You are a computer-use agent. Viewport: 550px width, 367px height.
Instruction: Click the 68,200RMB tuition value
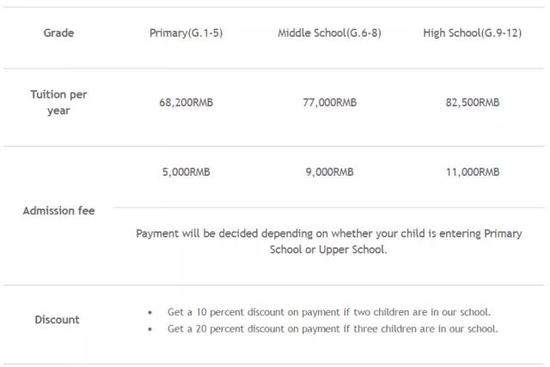(186, 102)
